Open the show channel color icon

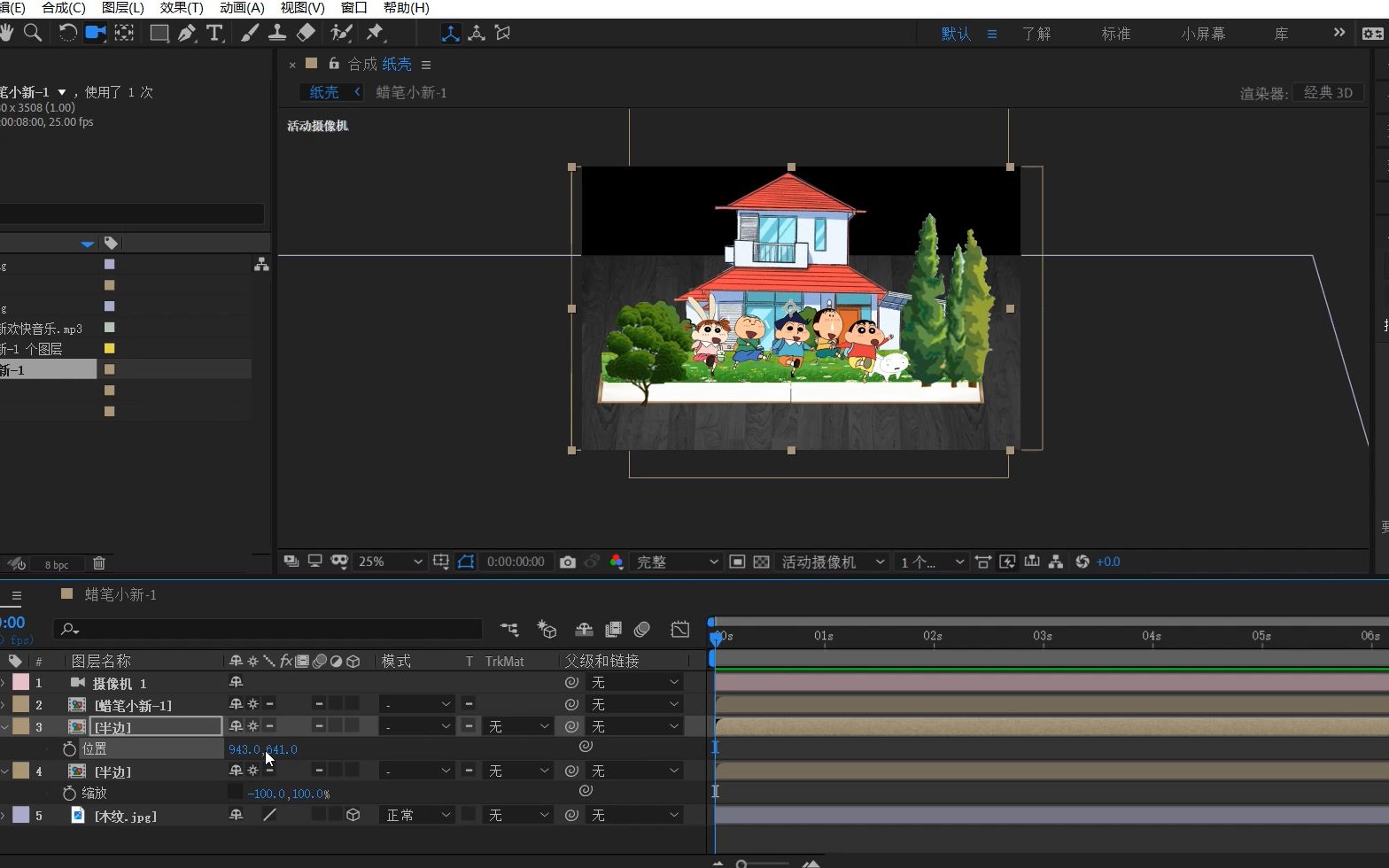pos(617,562)
